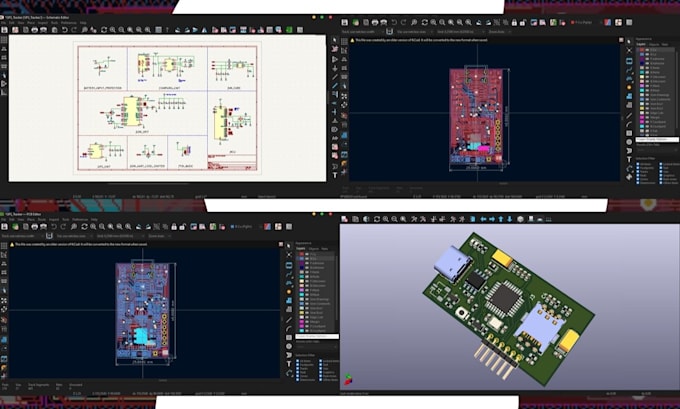
Task: Select Add Text tool in top-right PCB Editor
Action: pos(629,159)
